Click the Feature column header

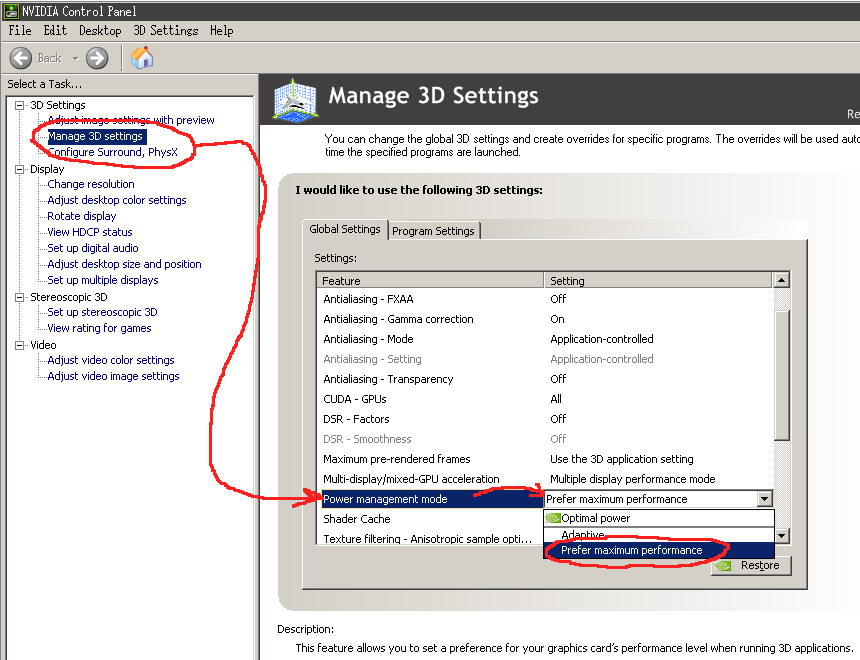[x=431, y=280]
